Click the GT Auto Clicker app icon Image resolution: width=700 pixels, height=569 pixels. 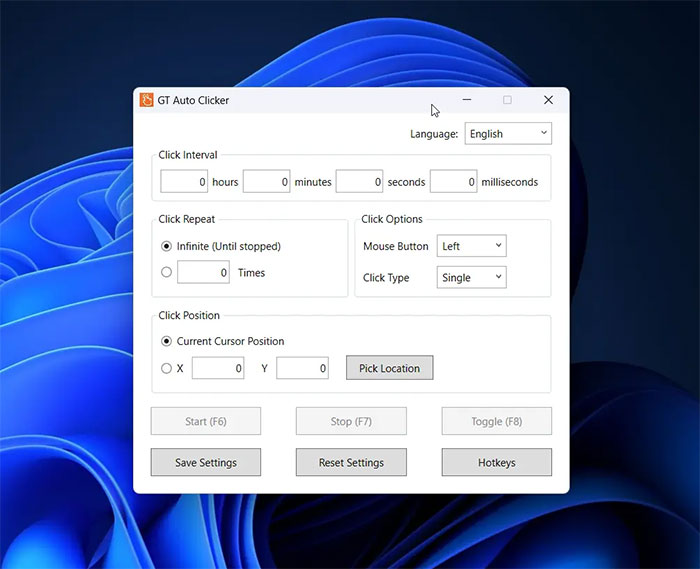pyautogui.click(x=147, y=100)
